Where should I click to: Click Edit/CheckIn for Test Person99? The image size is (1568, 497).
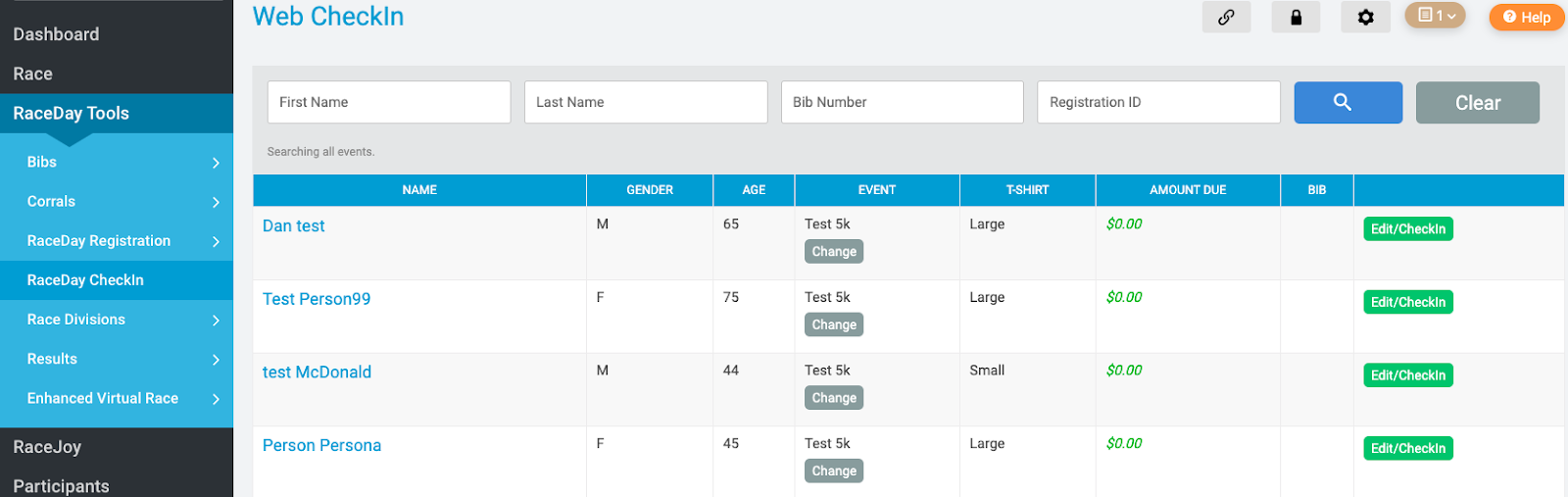tap(1408, 302)
